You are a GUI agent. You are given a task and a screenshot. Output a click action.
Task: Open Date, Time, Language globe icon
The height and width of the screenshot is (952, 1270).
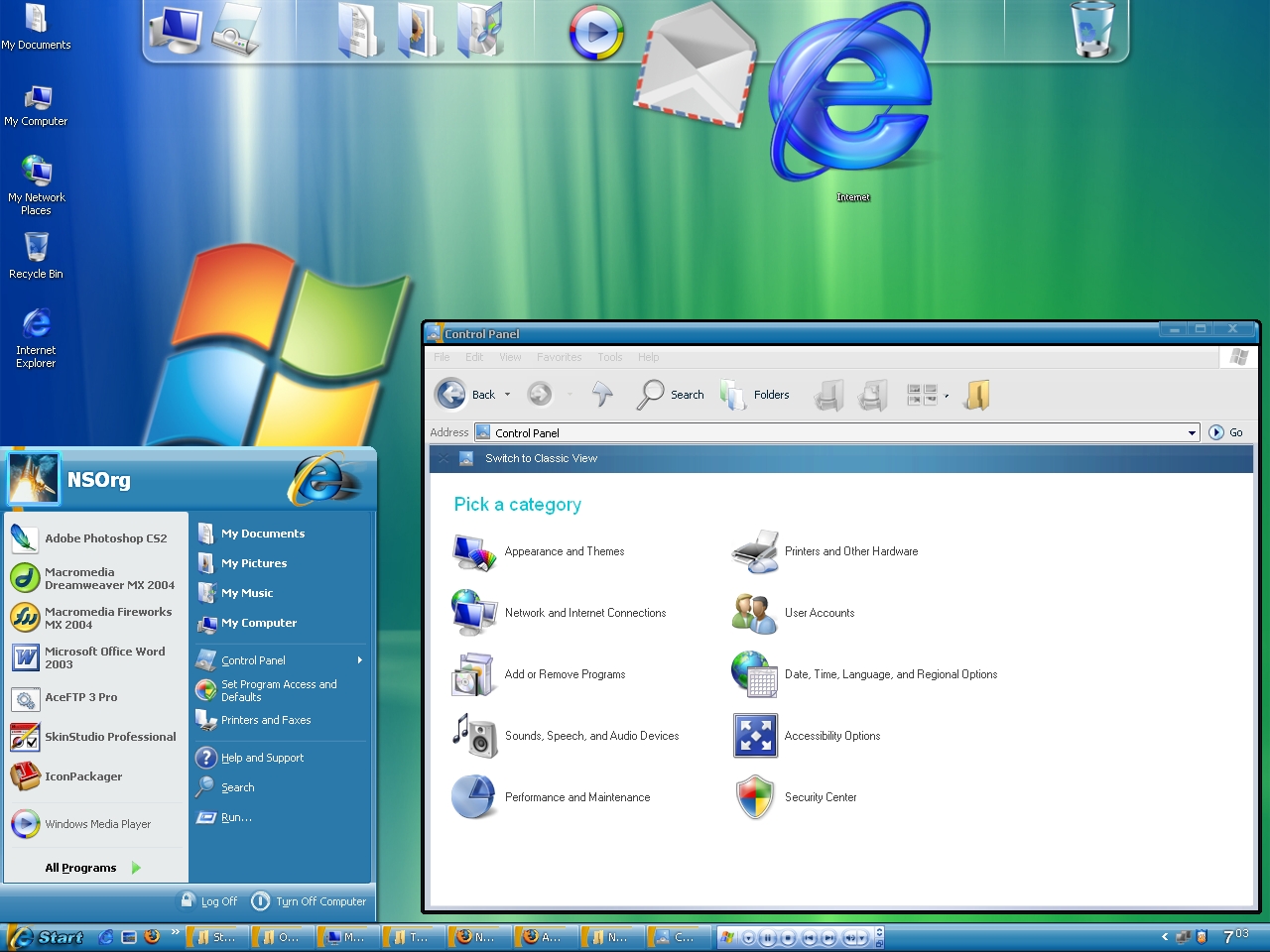754,674
